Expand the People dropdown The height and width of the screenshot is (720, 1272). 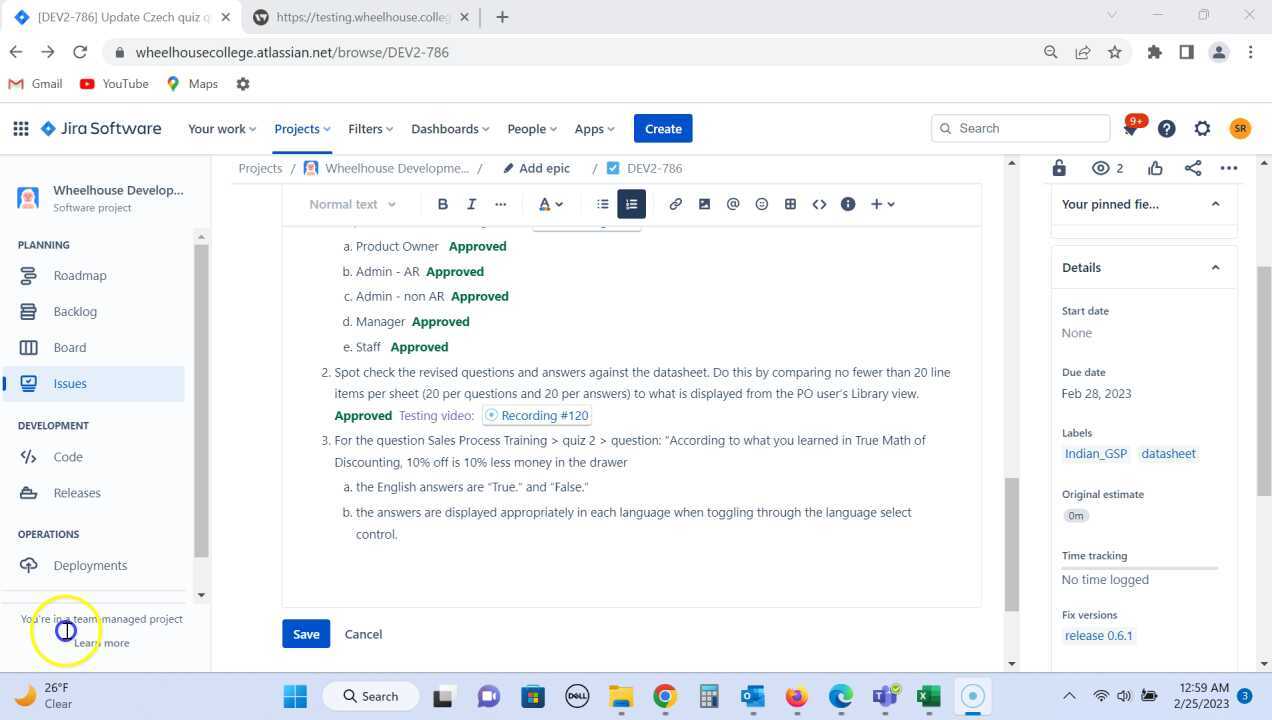point(532,129)
